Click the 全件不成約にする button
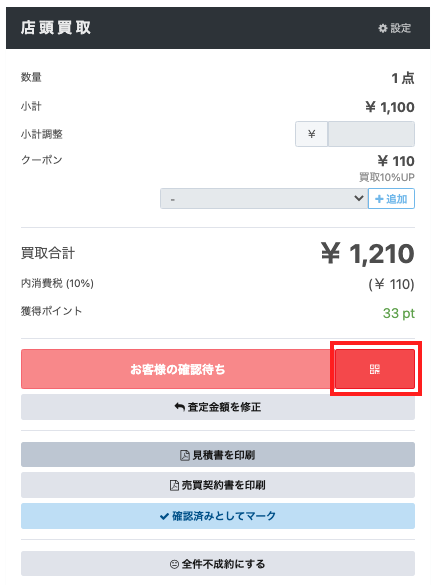Screen dimensions: 437x585 click(x=218, y=564)
